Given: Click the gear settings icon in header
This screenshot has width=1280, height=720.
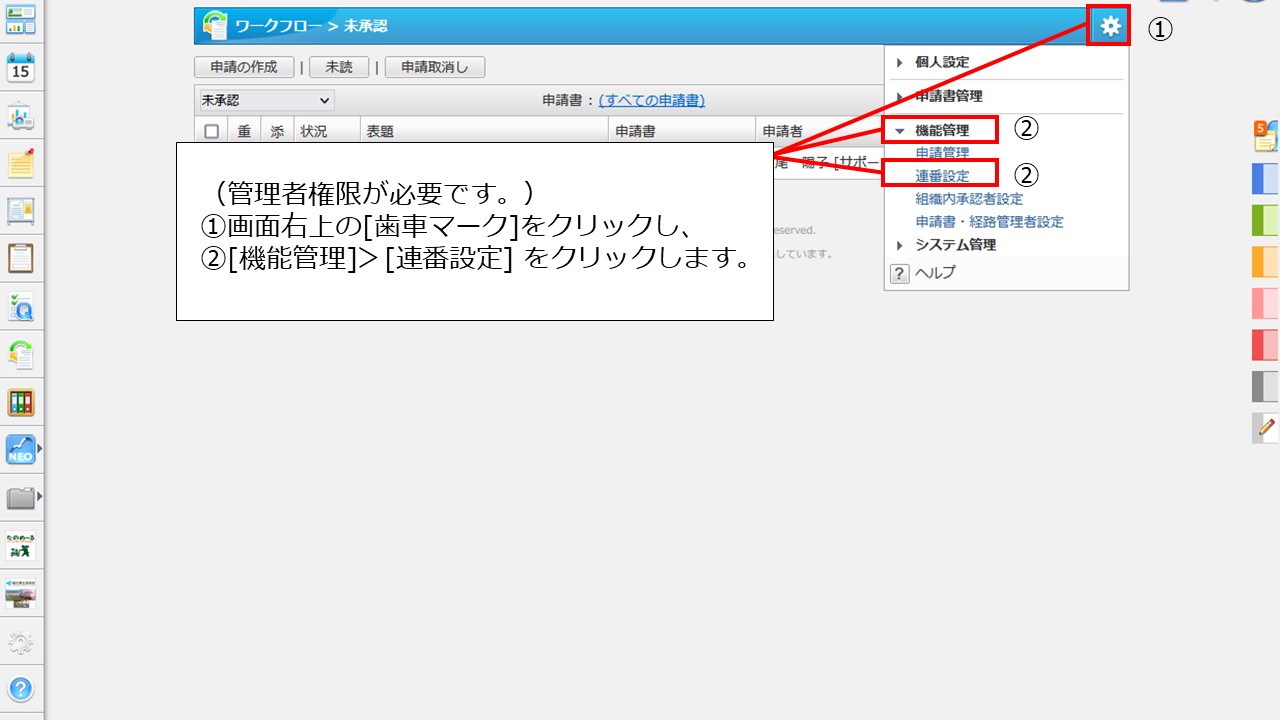Looking at the screenshot, I should 1110,27.
